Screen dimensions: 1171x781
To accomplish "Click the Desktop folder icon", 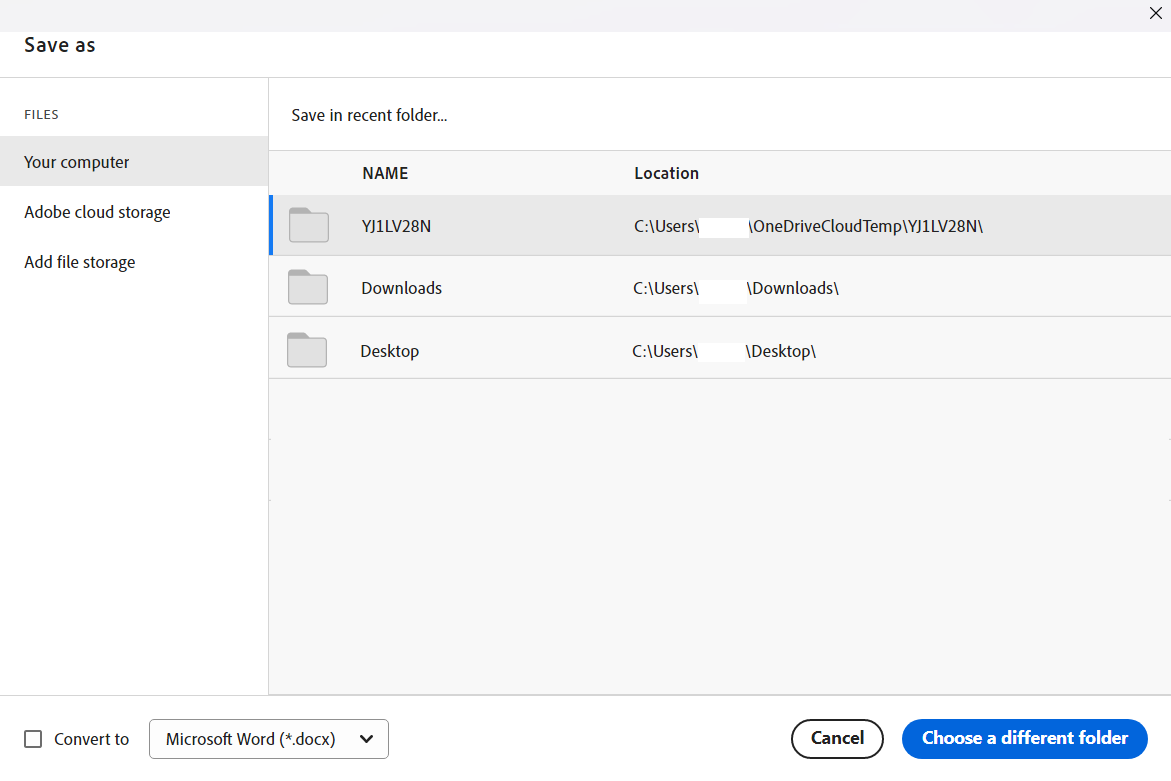I will pos(306,351).
